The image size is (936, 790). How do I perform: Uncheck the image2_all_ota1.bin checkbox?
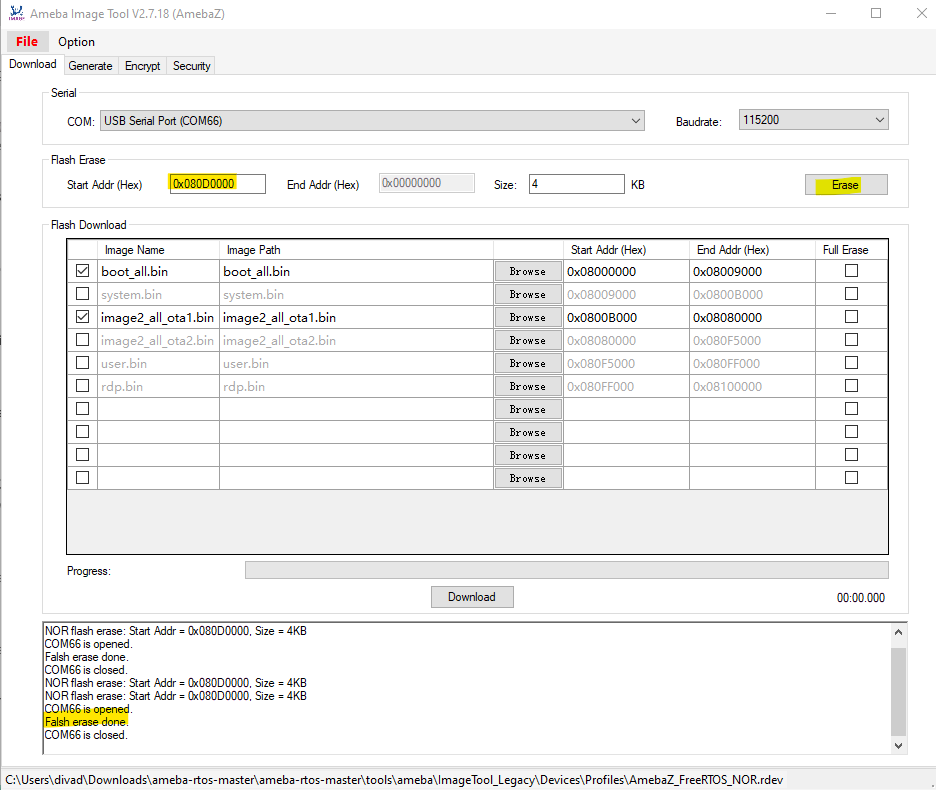click(x=82, y=316)
